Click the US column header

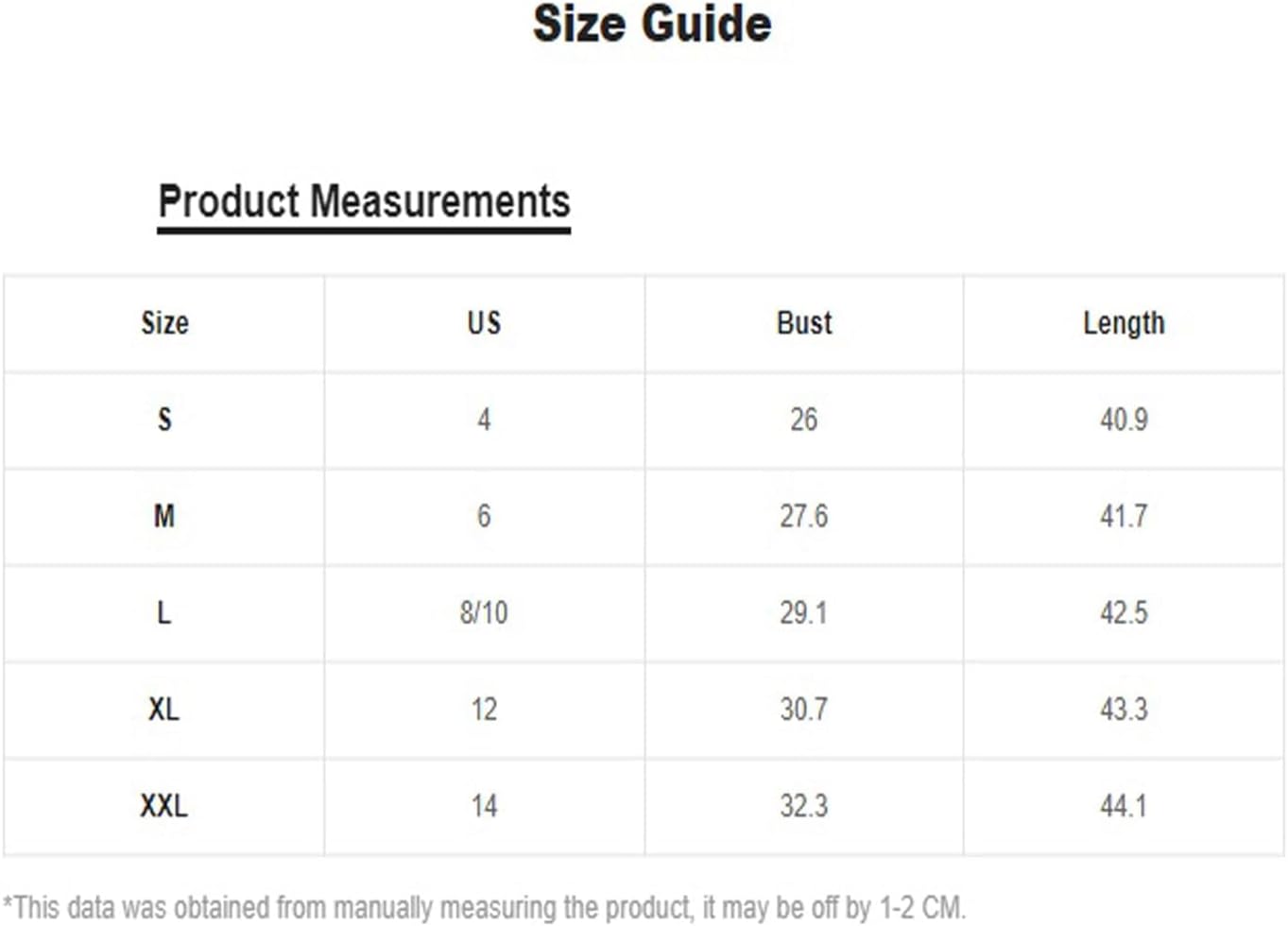484,323
